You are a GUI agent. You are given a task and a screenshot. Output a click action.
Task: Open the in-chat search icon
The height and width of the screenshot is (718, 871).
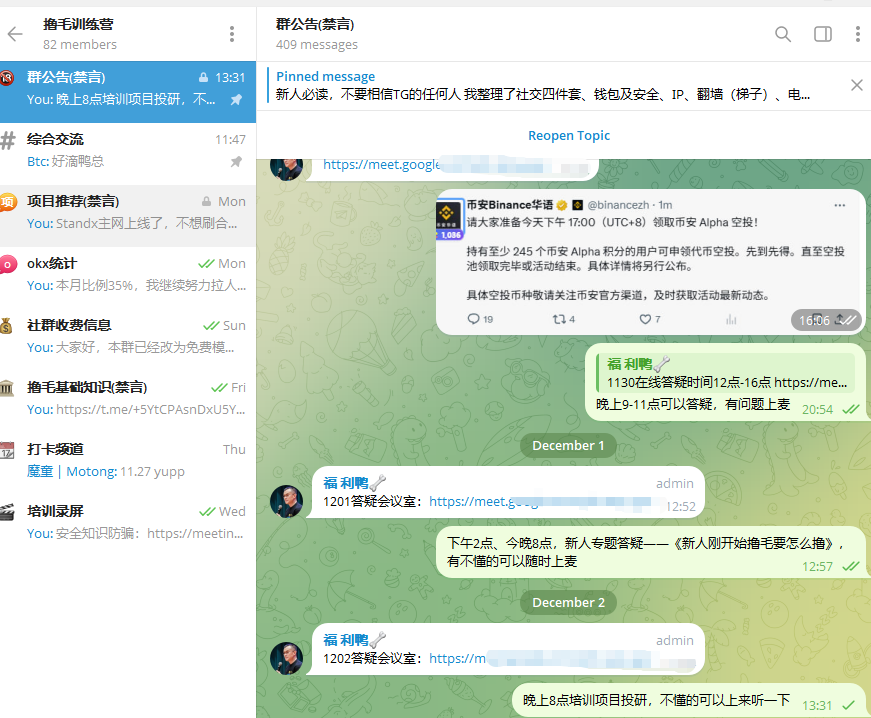pos(783,33)
